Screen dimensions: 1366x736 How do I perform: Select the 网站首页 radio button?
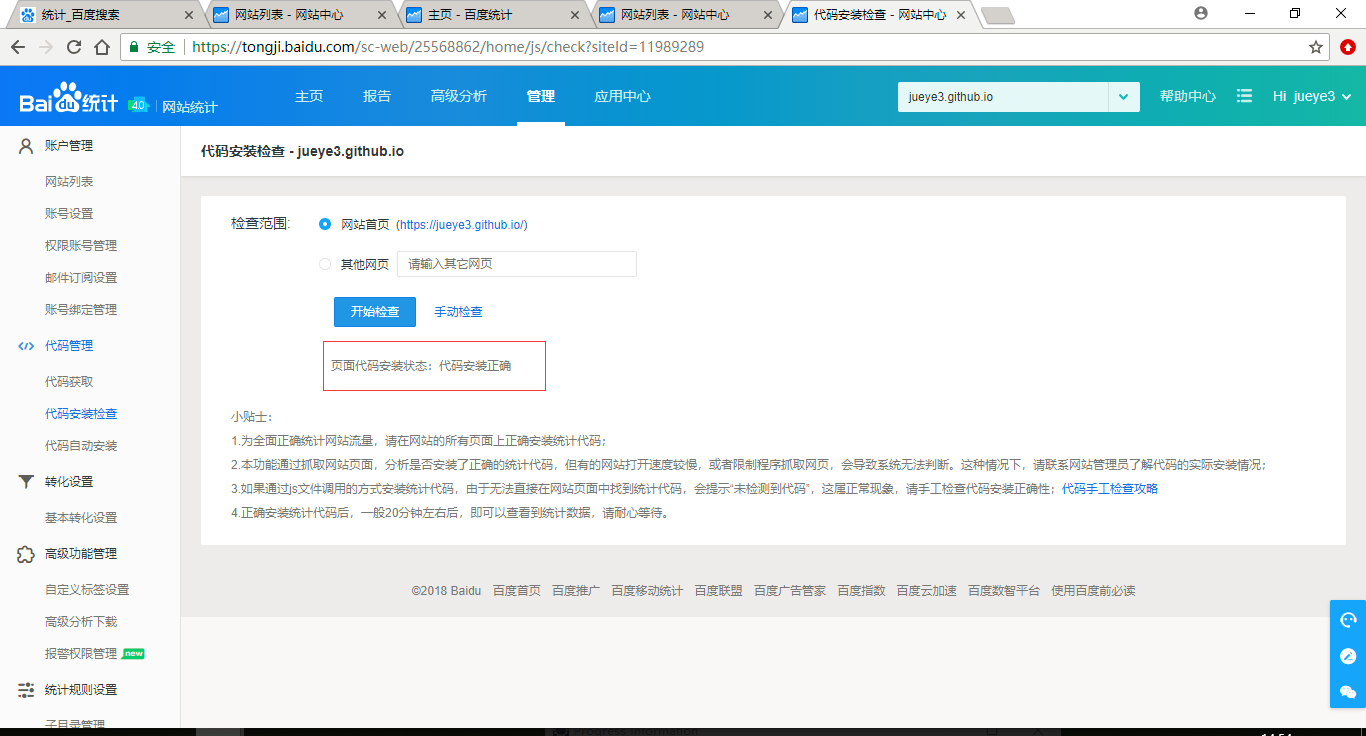(x=325, y=224)
